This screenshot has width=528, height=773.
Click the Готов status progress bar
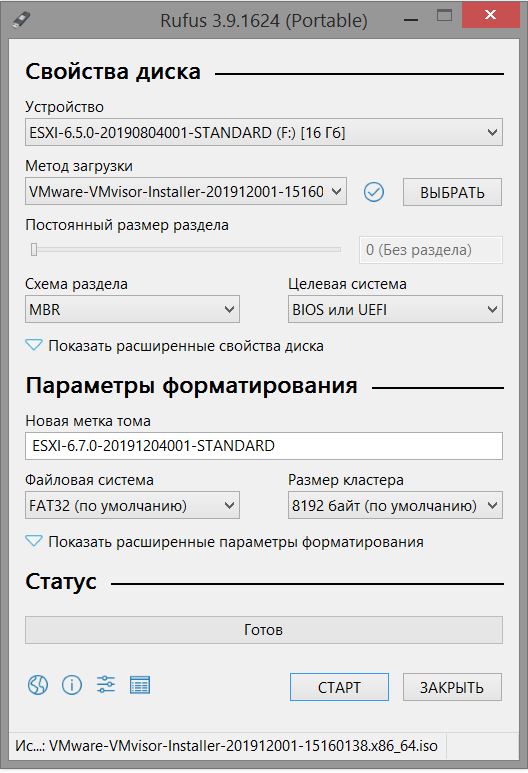coord(264,630)
